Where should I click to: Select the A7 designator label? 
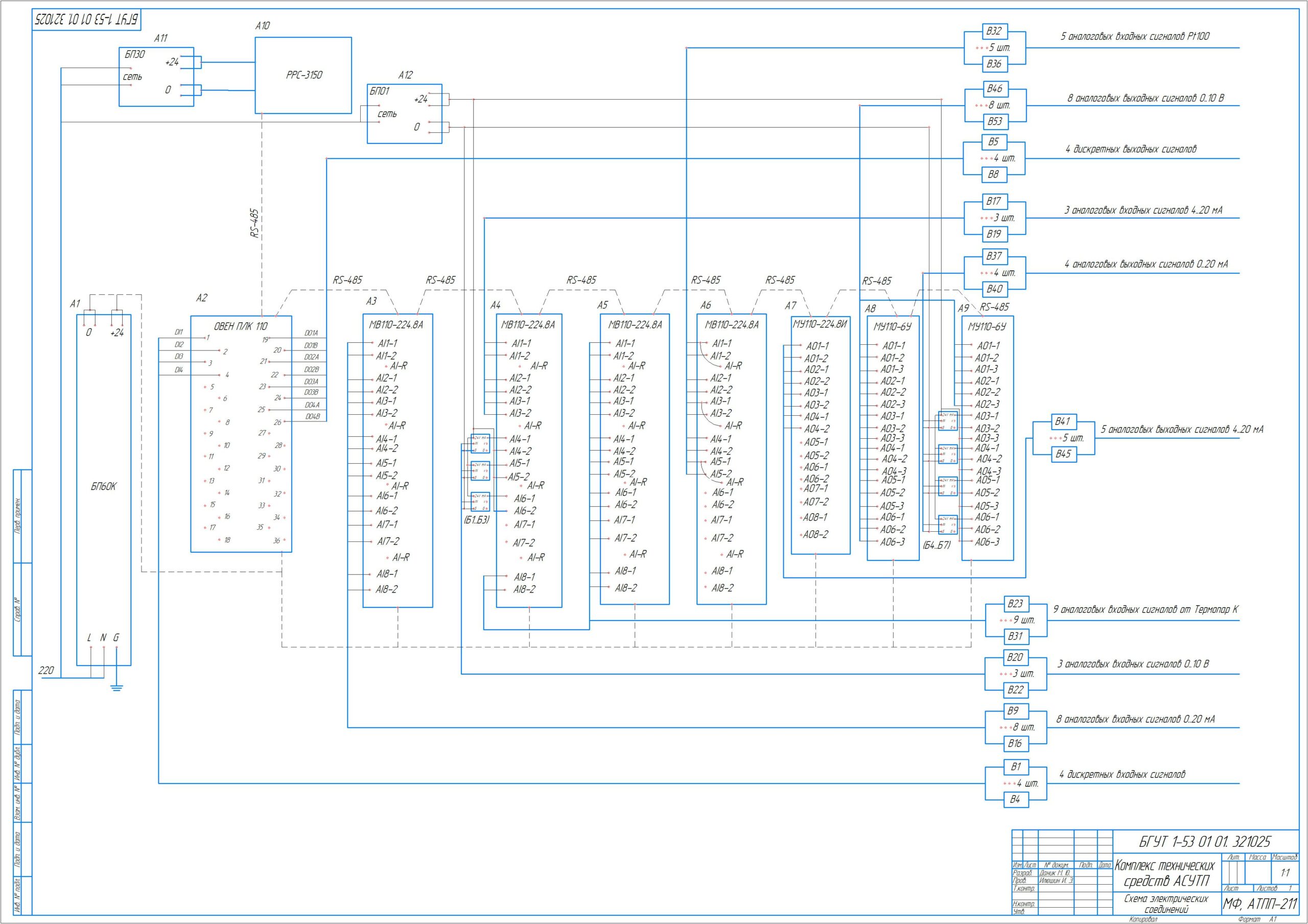click(790, 306)
